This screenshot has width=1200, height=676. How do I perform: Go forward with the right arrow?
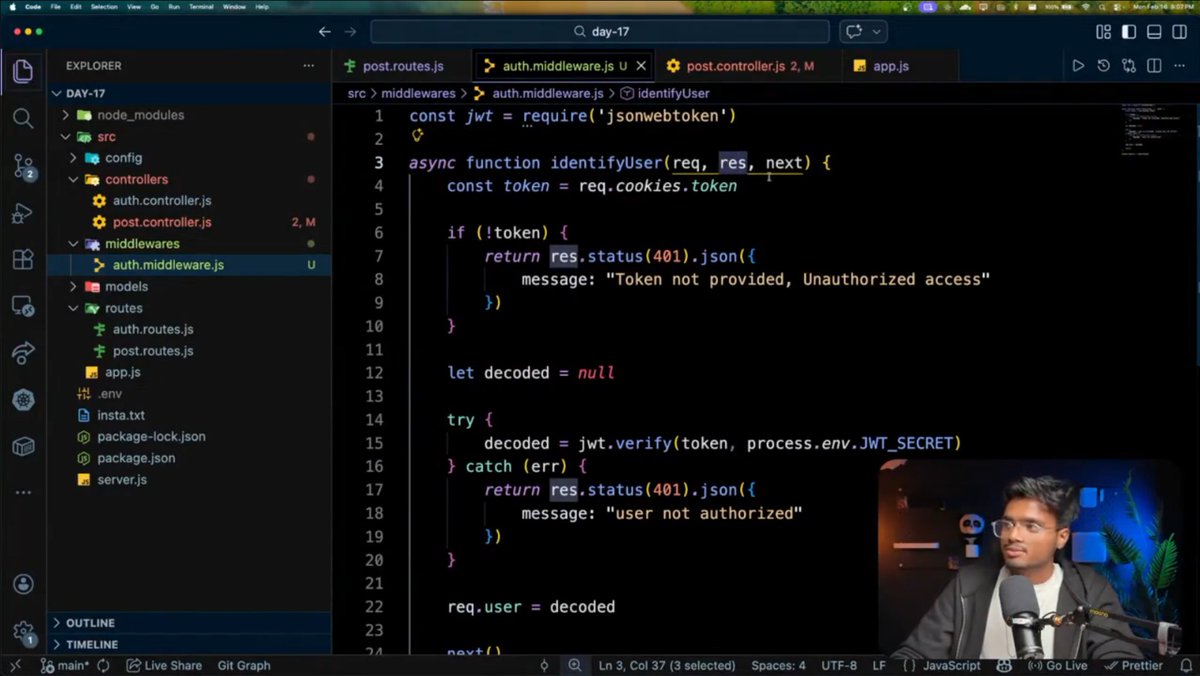point(350,32)
